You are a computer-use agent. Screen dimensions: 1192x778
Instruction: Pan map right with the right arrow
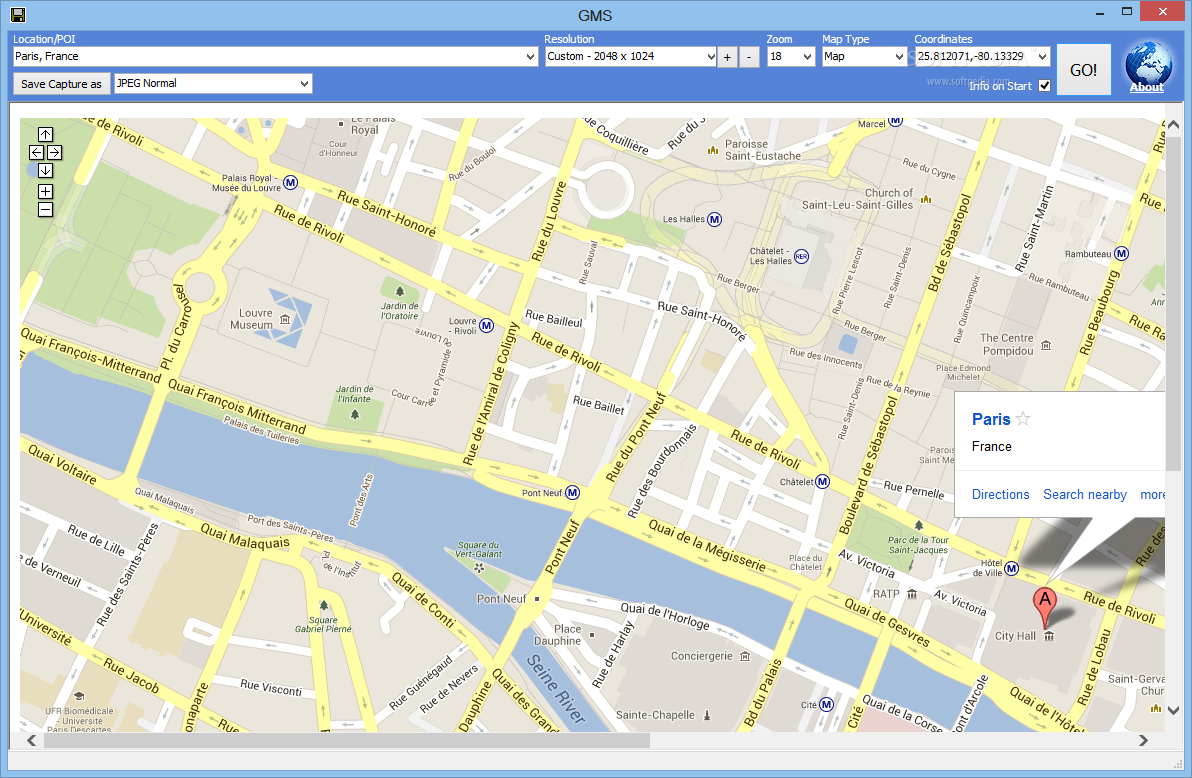(x=55, y=153)
